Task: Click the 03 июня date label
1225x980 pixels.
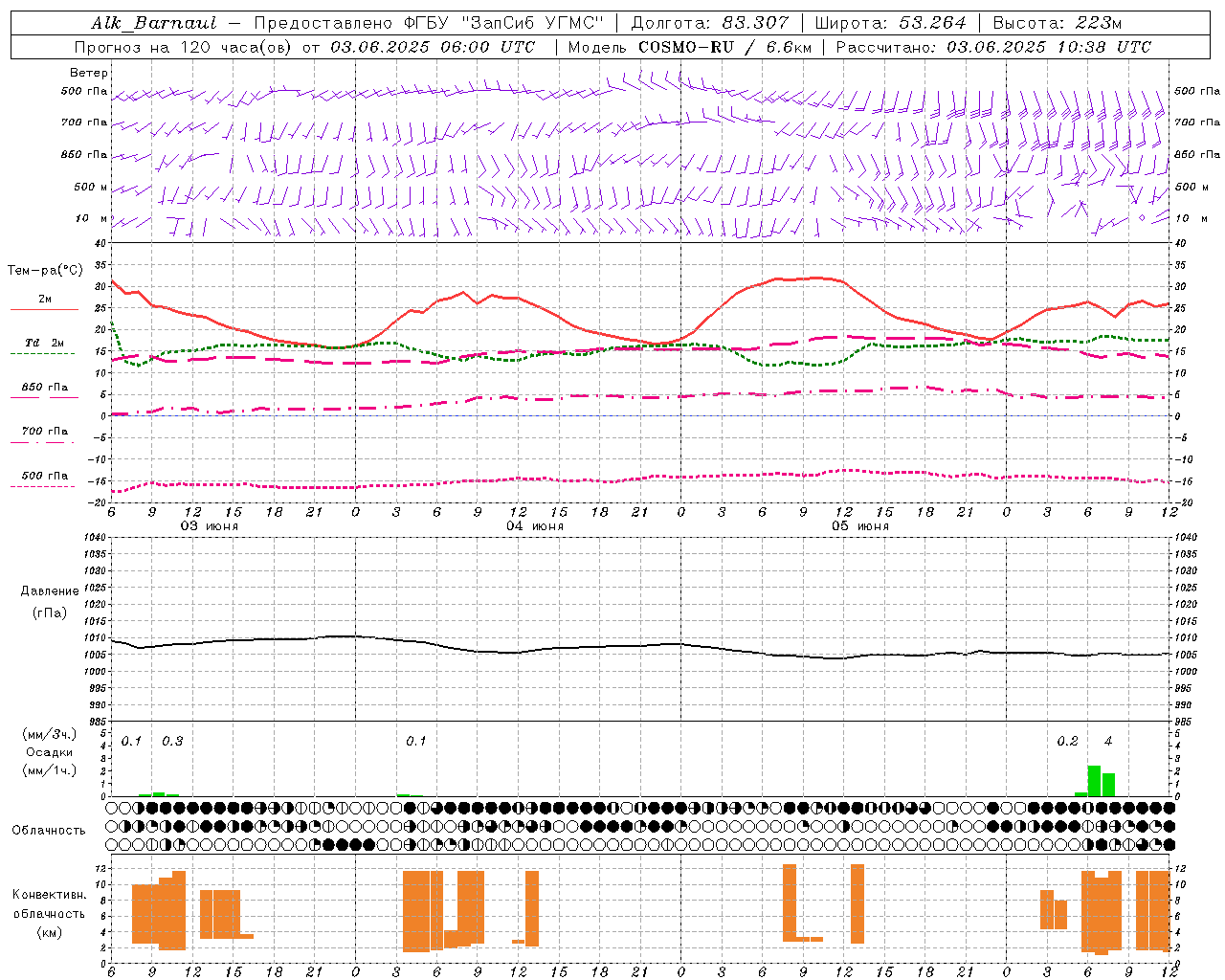Action: pyautogui.click(x=210, y=526)
